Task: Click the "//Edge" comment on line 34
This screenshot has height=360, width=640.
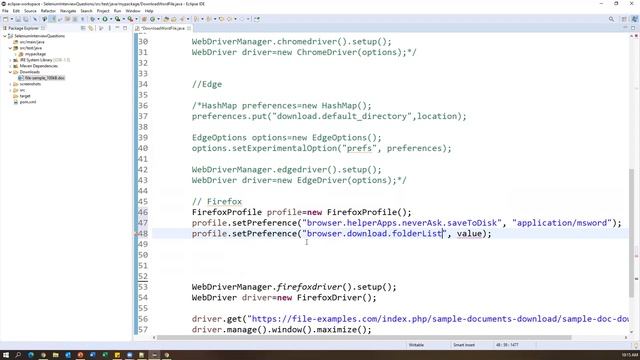Action: click(x=207, y=84)
